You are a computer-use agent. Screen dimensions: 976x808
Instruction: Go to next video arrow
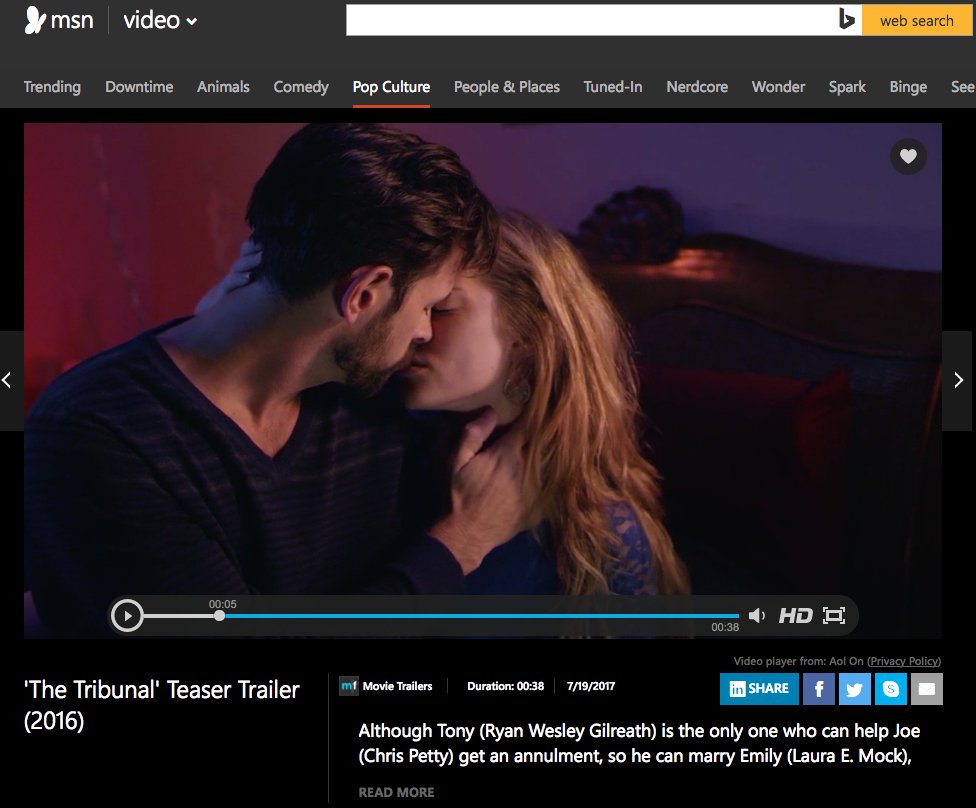point(958,380)
